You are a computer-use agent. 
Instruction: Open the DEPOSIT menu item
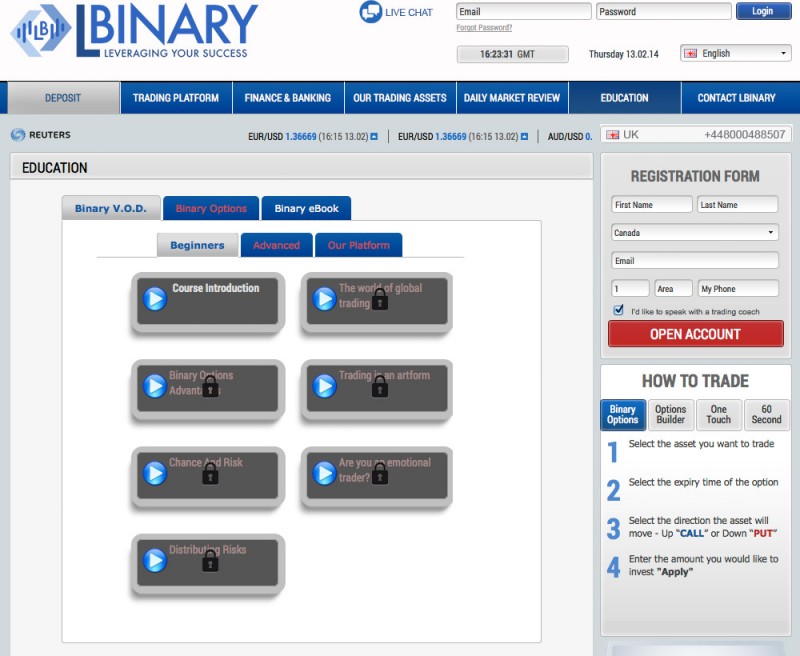click(x=63, y=98)
